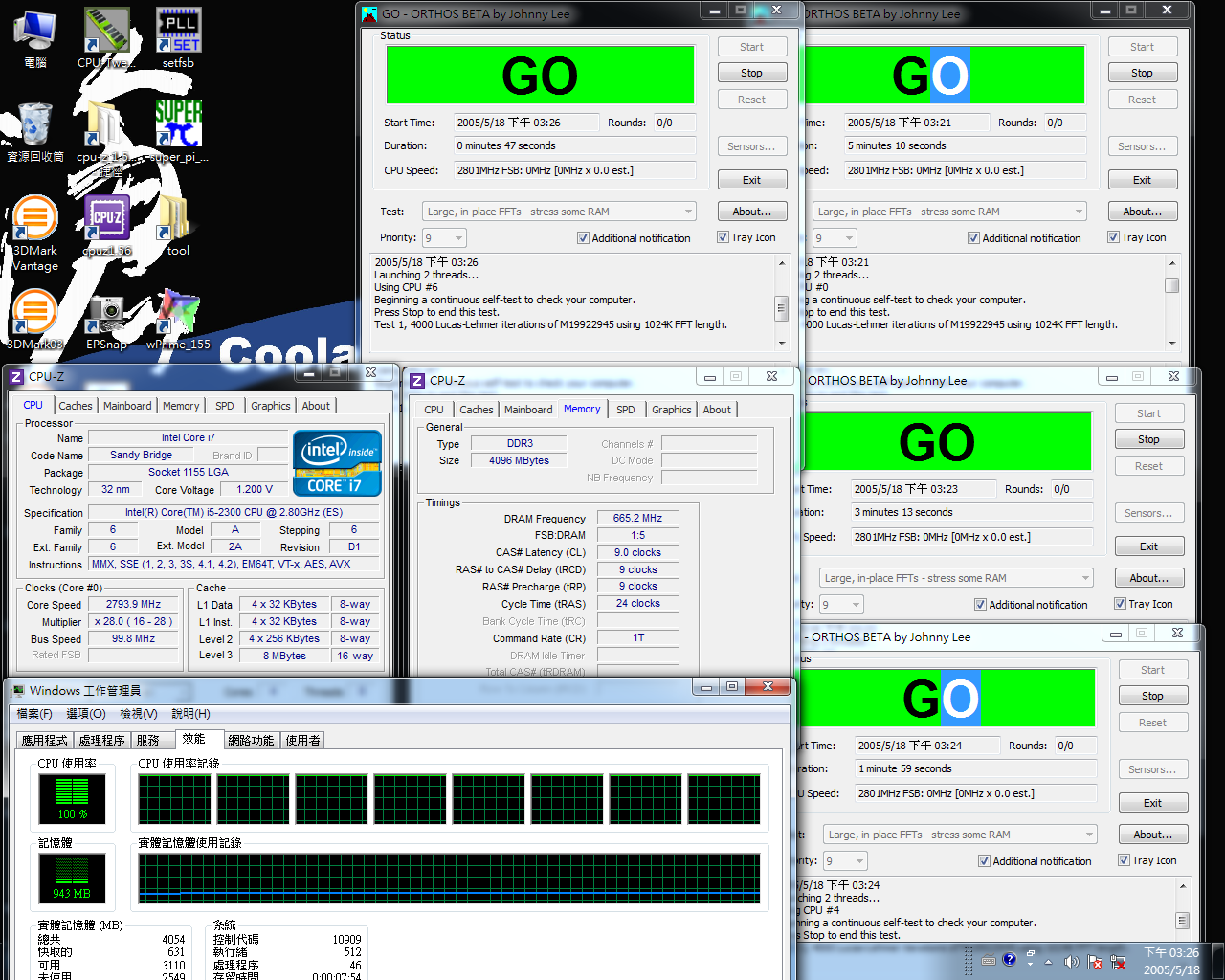Open Priority dropdown in front ORTHOS window
The image size is (1225, 980).
[444, 237]
